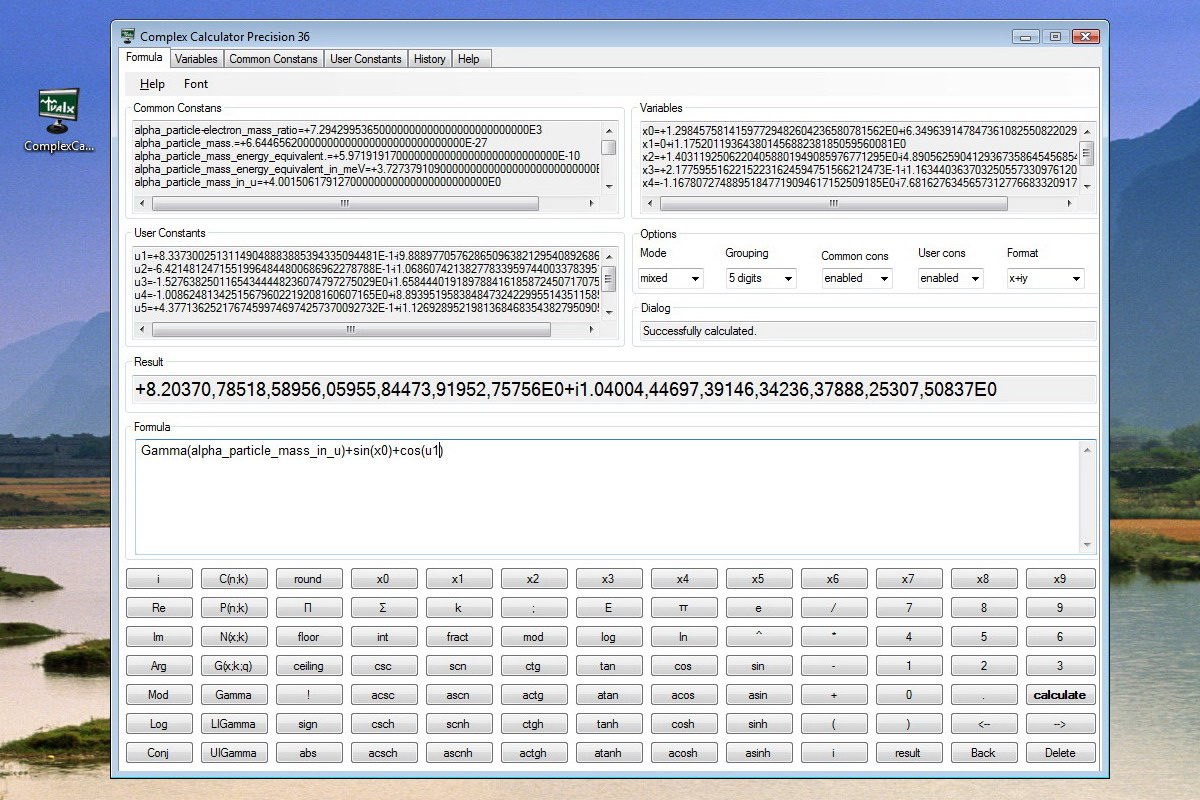Image resolution: width=1200 pixels, height=800 pixels.
Task: Insert the LIGamma function
Action: click(x=233, y=724)
